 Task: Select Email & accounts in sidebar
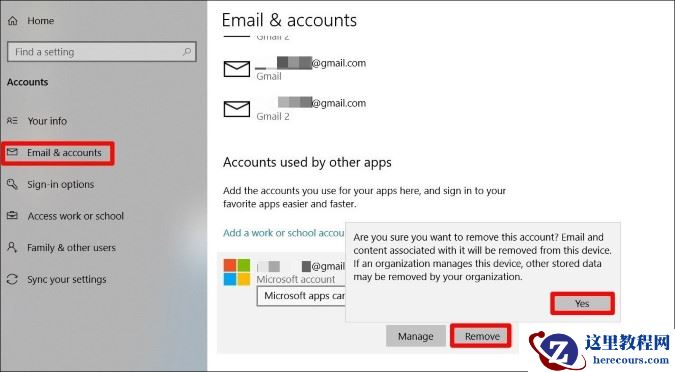pos(64,152)
